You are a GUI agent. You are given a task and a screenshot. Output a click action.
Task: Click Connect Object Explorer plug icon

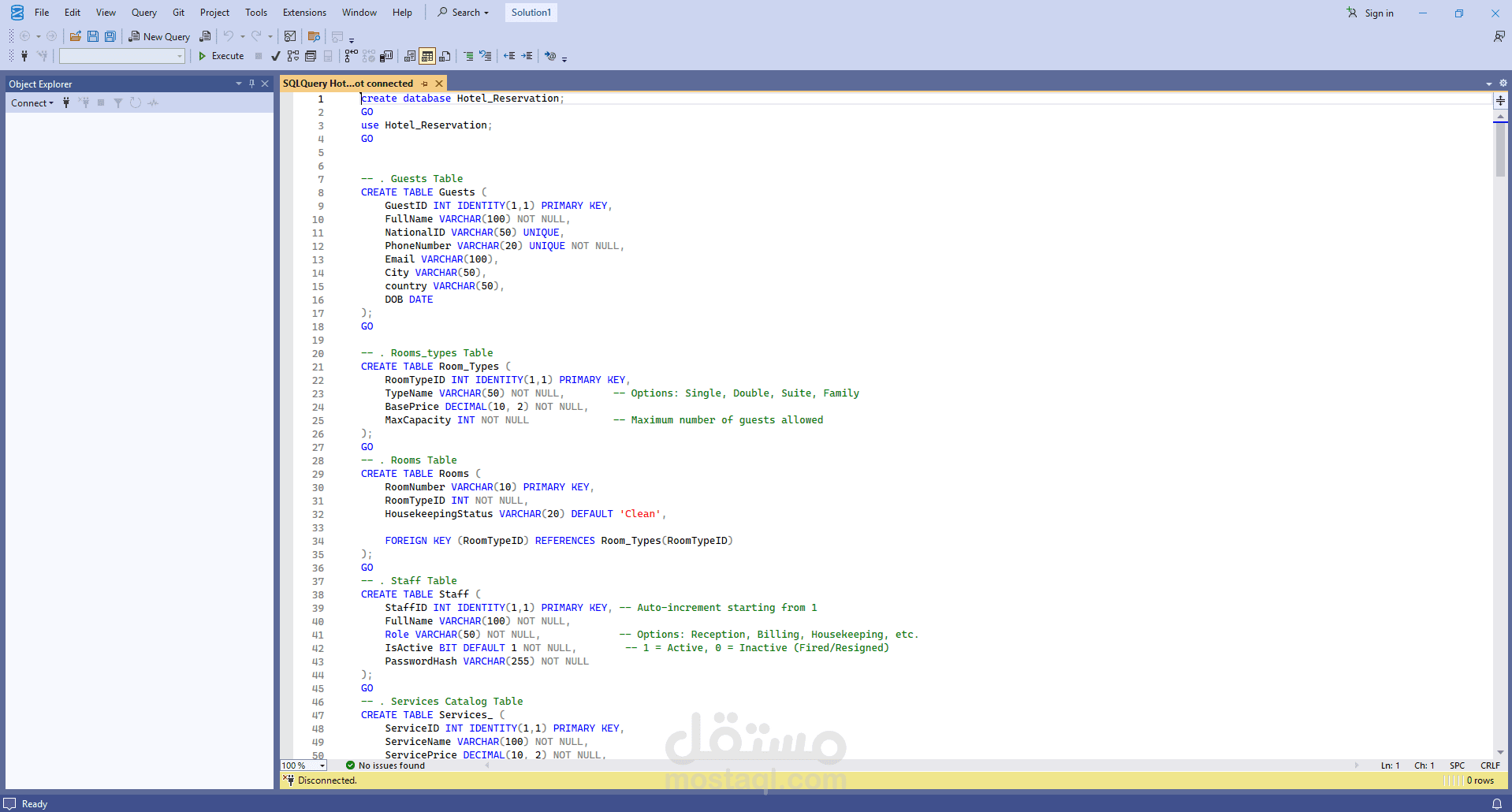click(x=66, y=102)
